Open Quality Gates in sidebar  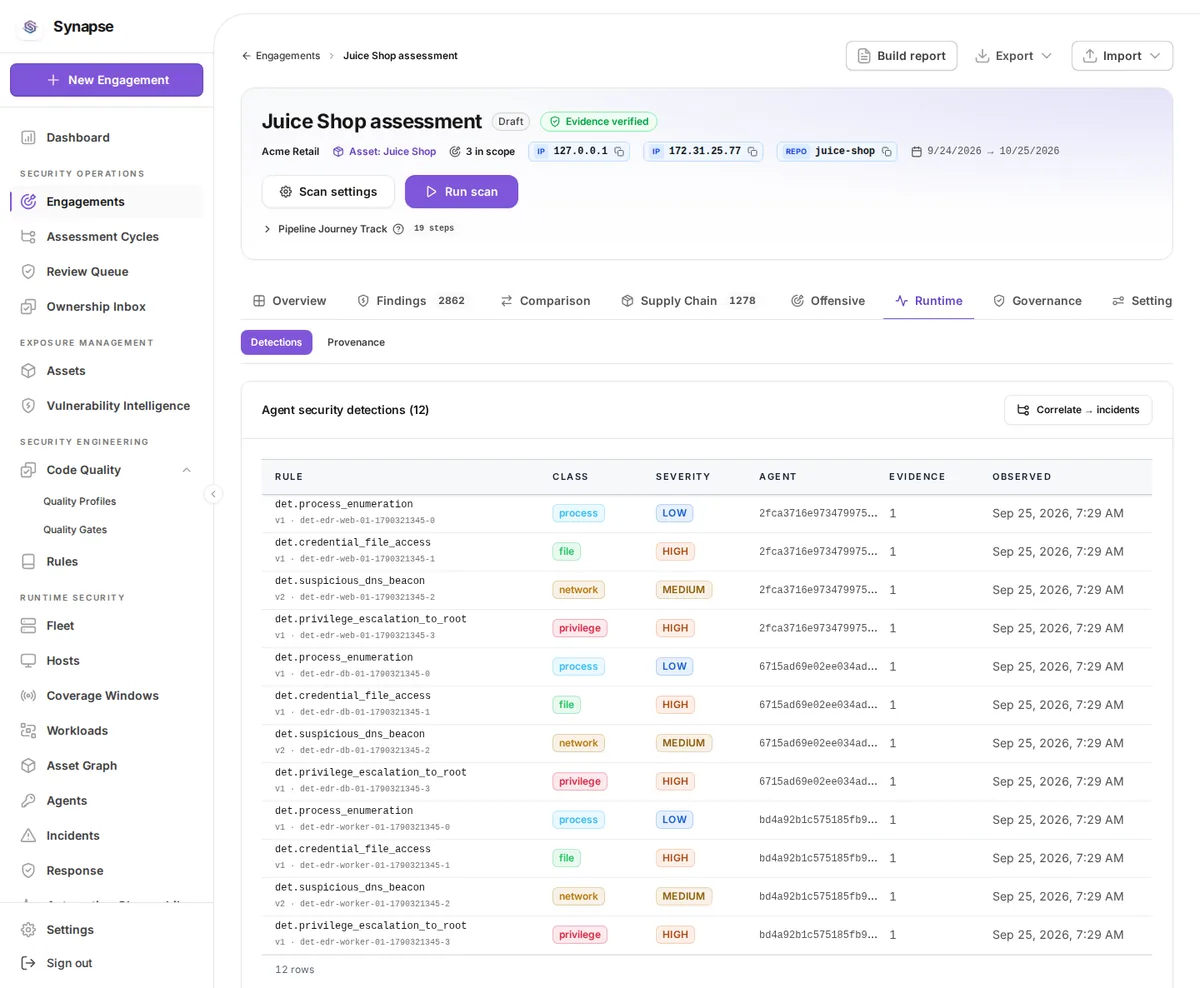(75, 530)
